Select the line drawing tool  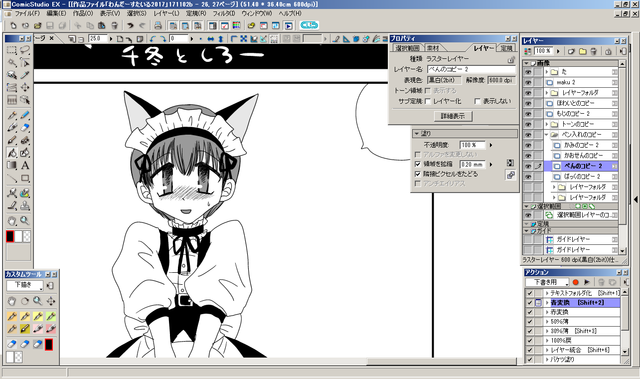(12, 178)
